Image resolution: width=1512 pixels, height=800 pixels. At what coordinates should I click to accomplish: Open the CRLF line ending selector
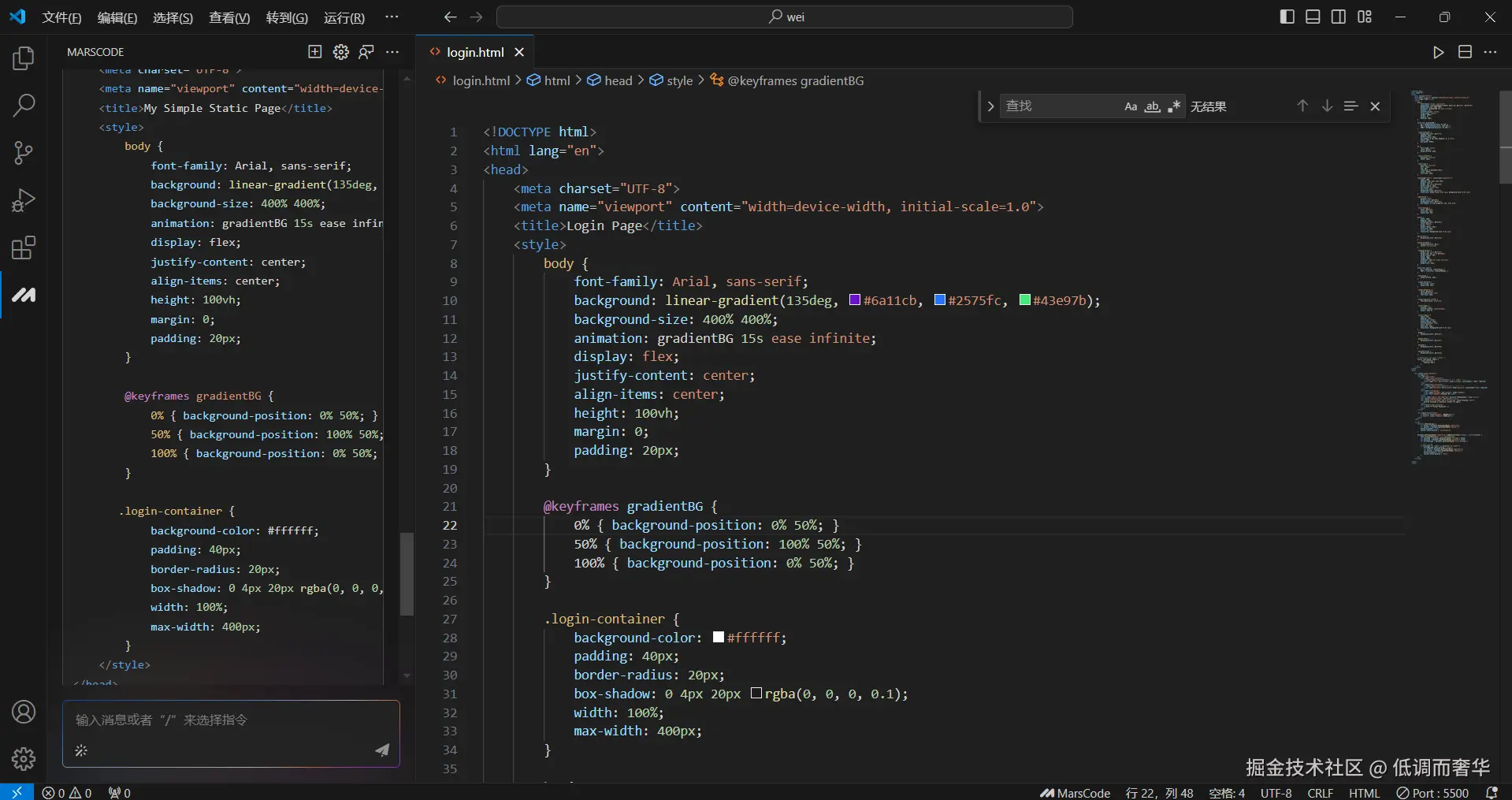click(x=1320, y=793)
